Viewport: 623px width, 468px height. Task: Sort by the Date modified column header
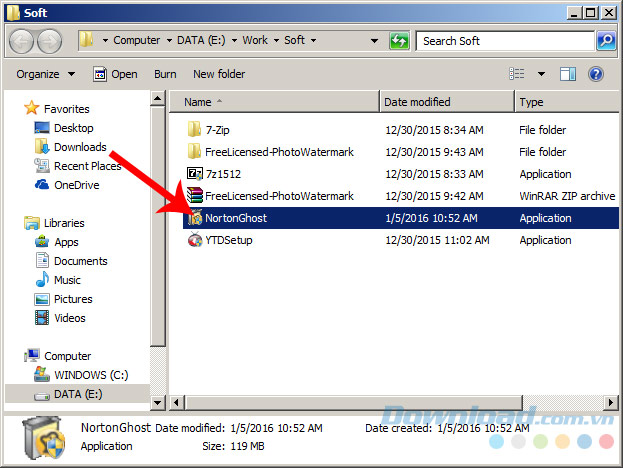coord(447,102)
